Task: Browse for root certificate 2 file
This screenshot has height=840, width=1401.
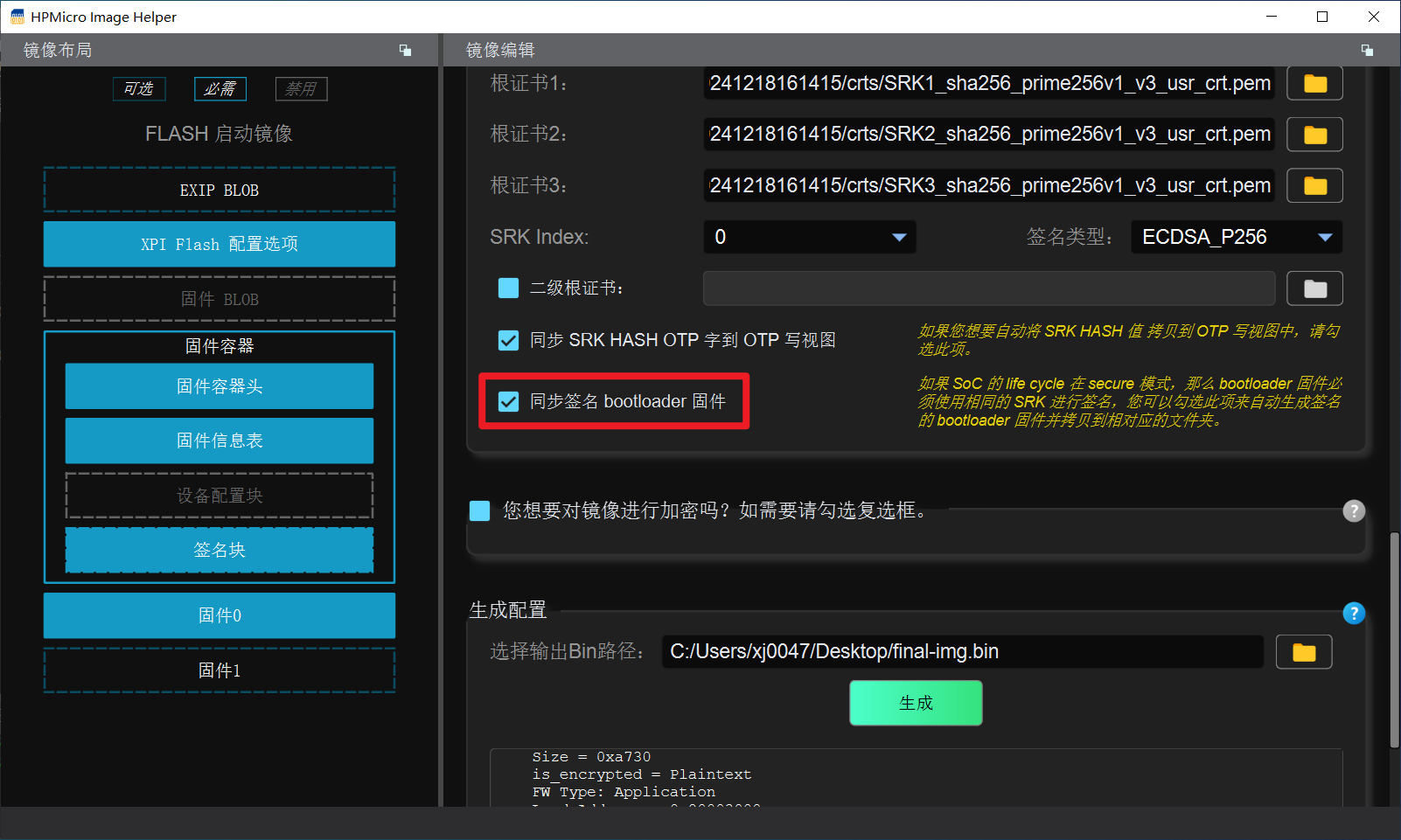Action: (1314, 135)
